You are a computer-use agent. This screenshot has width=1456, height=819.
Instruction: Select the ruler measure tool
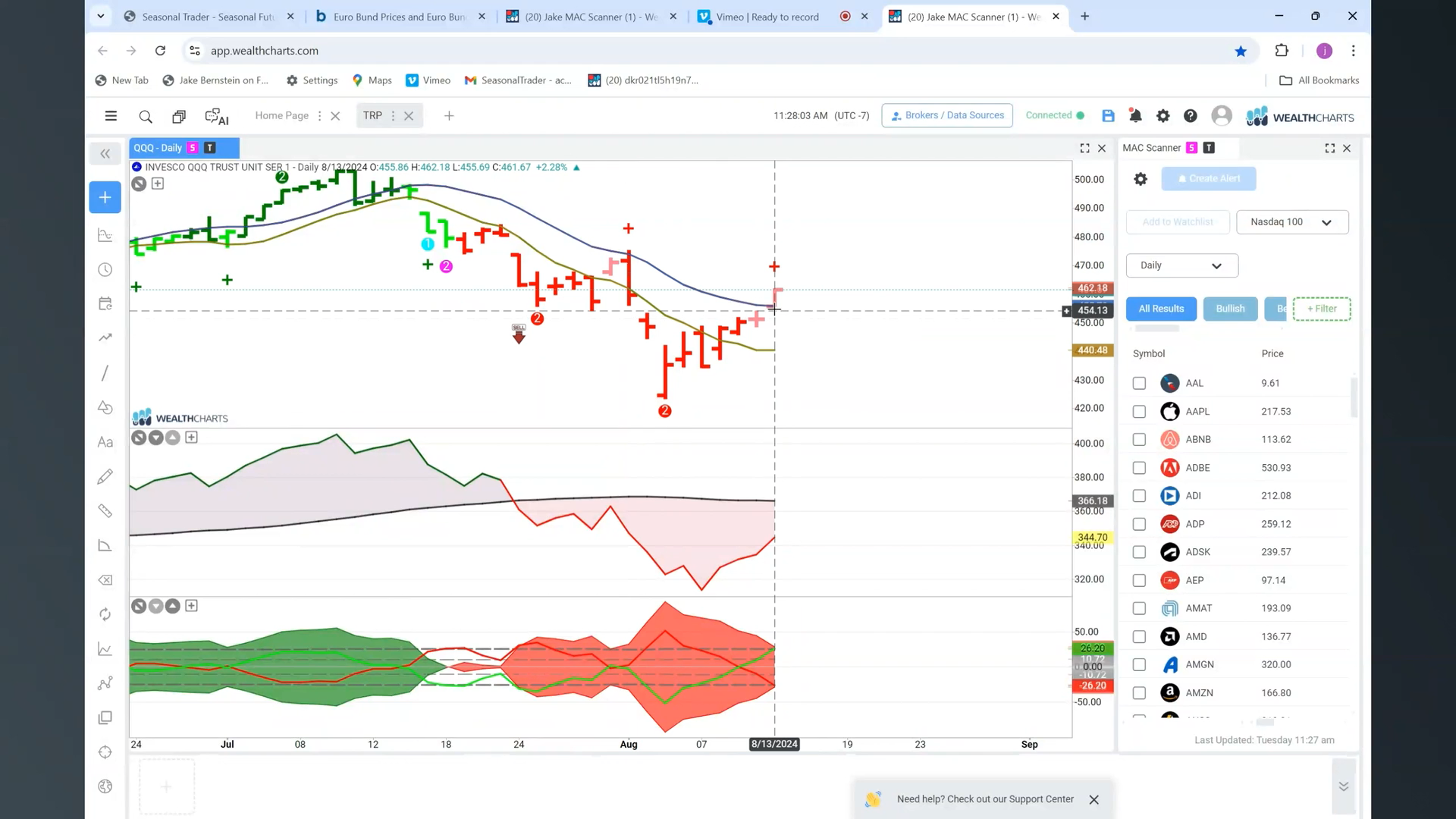(x=105, y=511)
